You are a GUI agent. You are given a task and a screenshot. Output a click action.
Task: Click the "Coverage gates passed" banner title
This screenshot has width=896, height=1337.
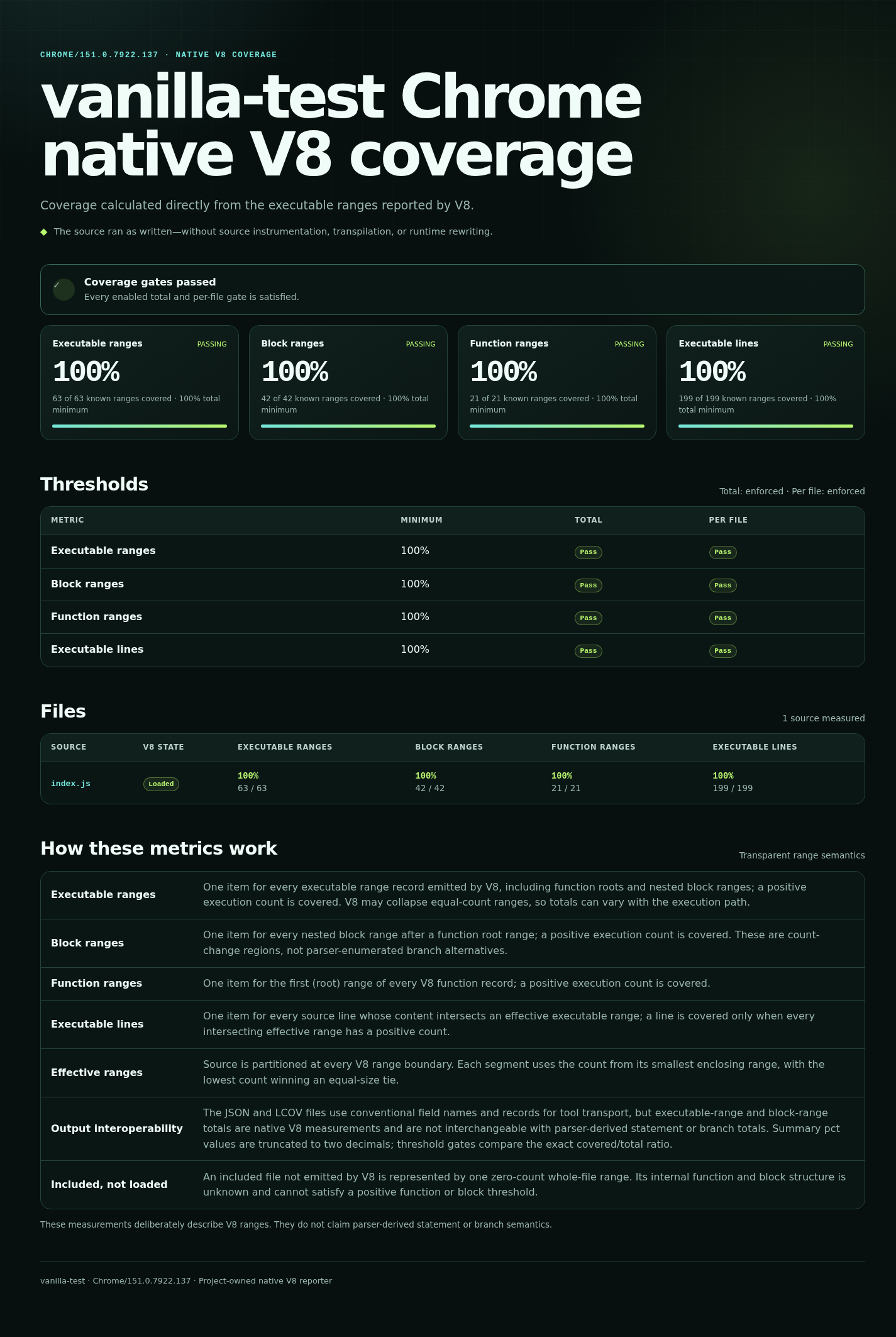pos(150,282)
